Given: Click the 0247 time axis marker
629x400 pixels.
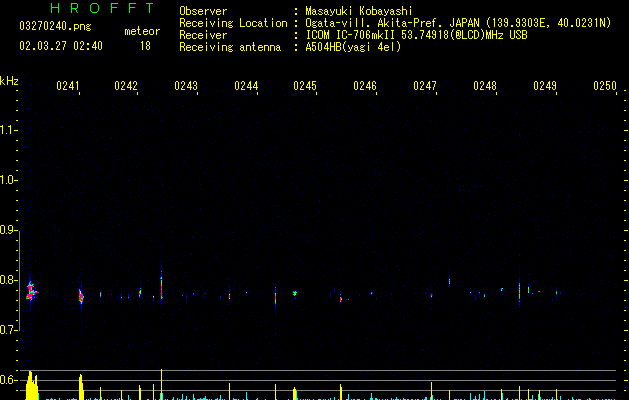Looking at the screenshot, I should click(x=425, y=86).
